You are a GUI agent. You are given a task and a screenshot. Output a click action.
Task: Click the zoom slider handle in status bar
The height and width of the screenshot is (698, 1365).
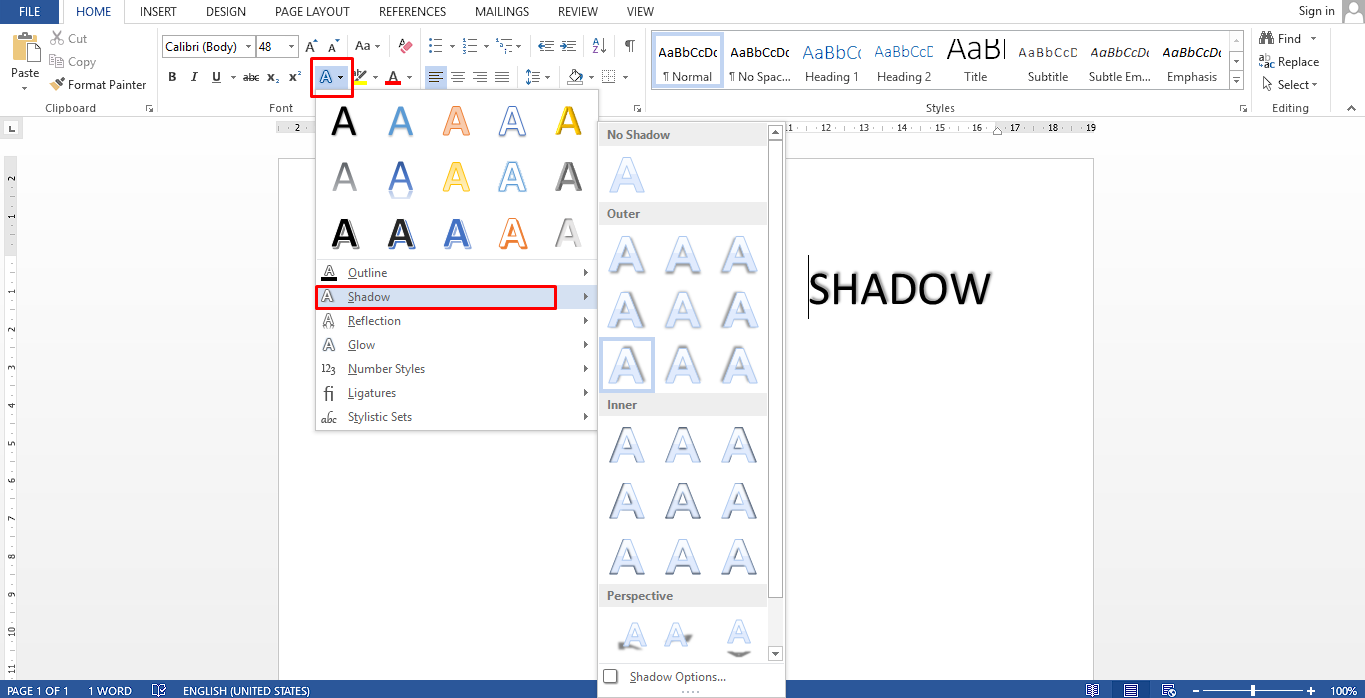[1253, 691]
